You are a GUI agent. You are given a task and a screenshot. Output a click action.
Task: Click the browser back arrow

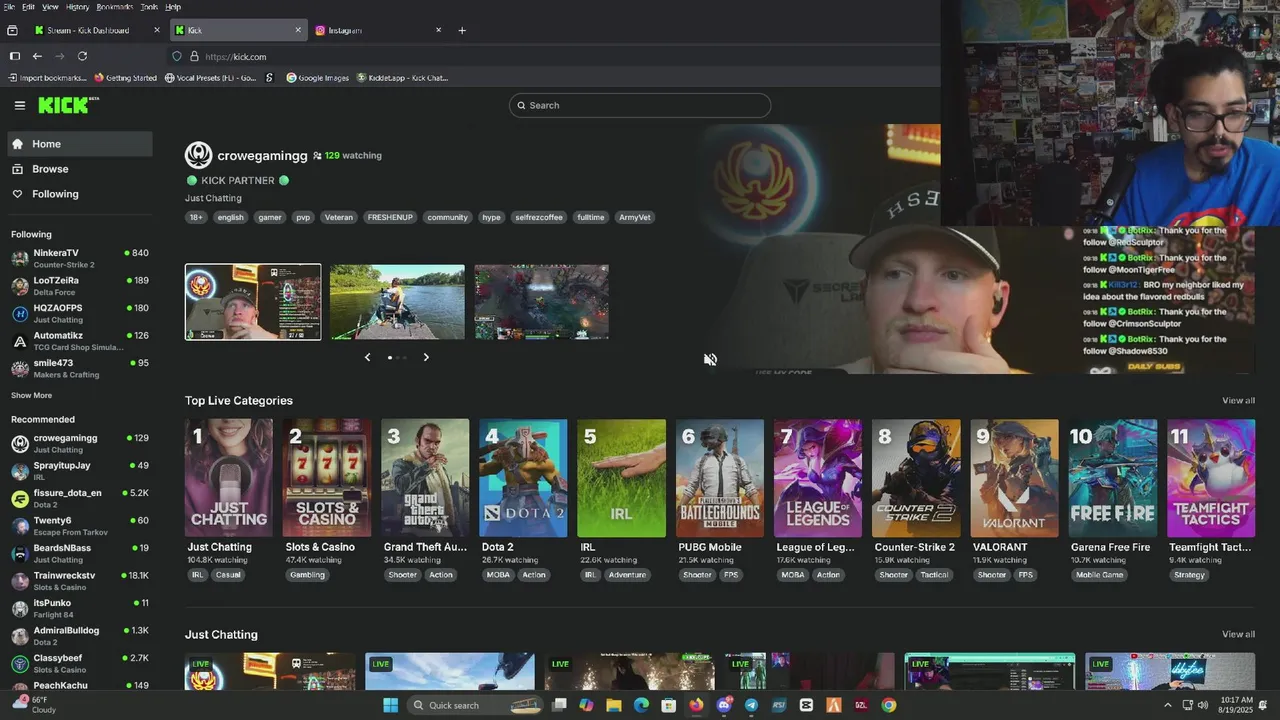37,56
